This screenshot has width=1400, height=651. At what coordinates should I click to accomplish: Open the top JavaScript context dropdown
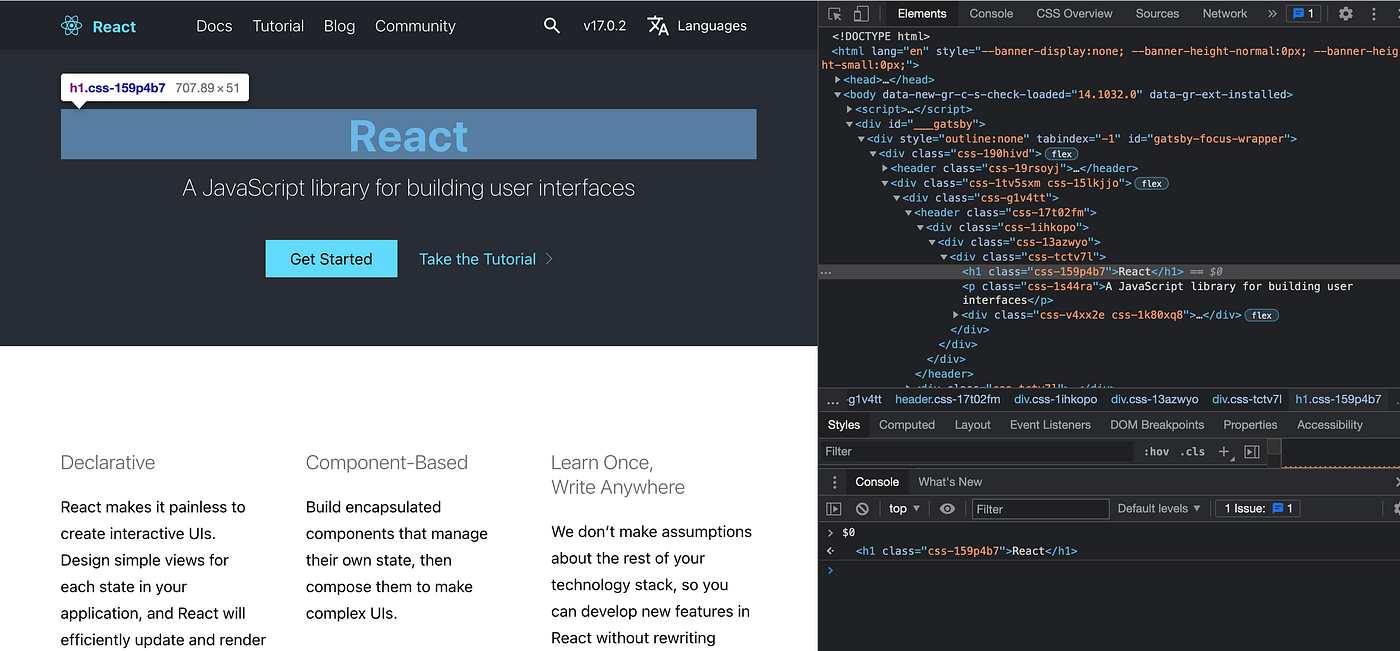905,509
